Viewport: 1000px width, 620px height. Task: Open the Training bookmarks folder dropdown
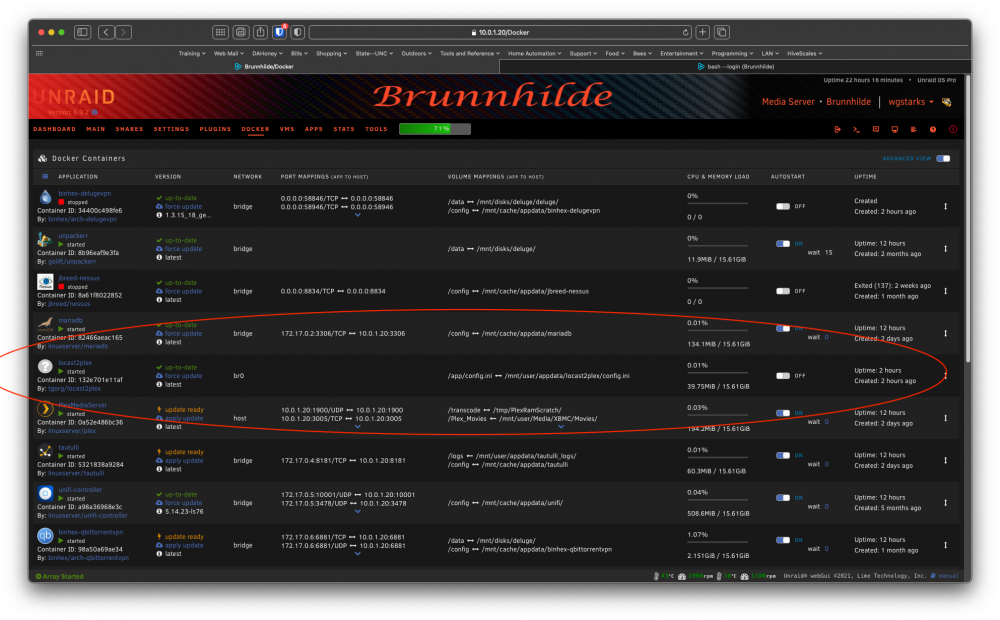192,54
